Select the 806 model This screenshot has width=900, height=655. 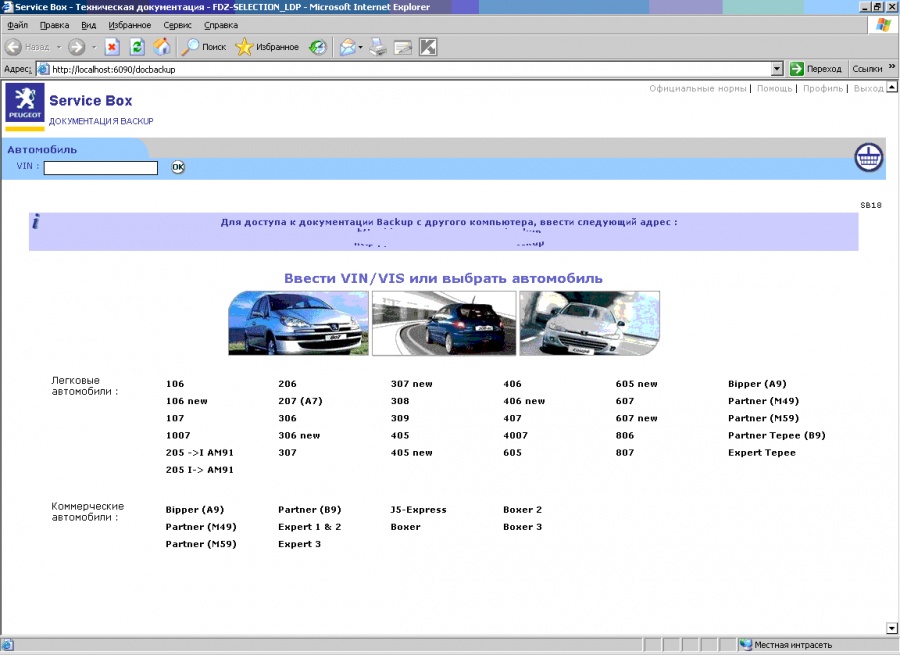click(x=624, y=436)
